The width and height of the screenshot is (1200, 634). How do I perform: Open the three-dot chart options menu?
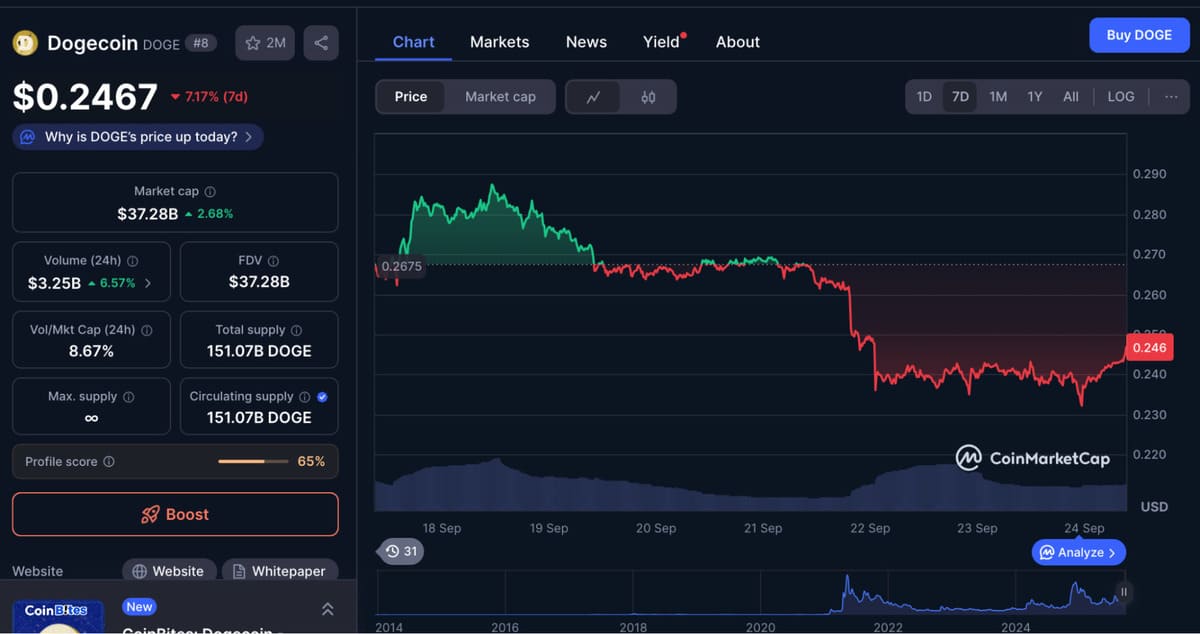1171,97
